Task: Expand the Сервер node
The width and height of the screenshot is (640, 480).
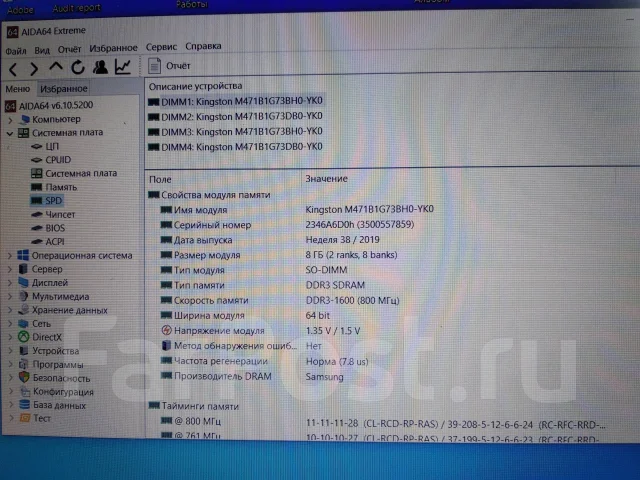Action: (10, 269)
